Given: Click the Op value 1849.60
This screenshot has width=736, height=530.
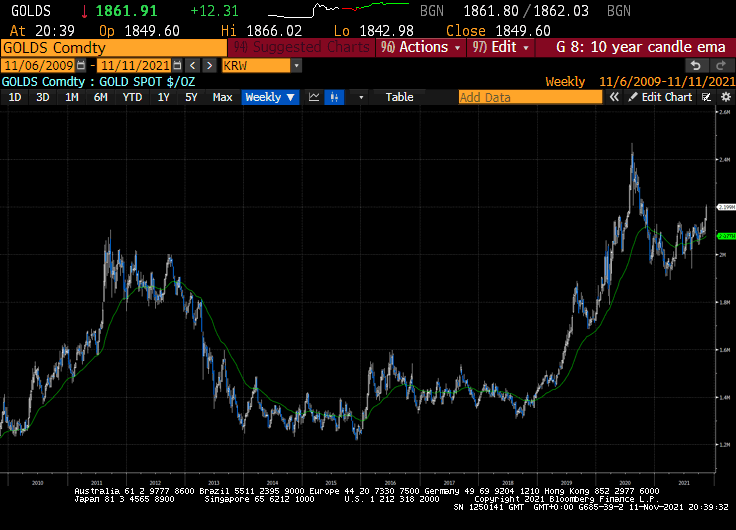Looking at the screenshot, I should (x=152, y=31).
